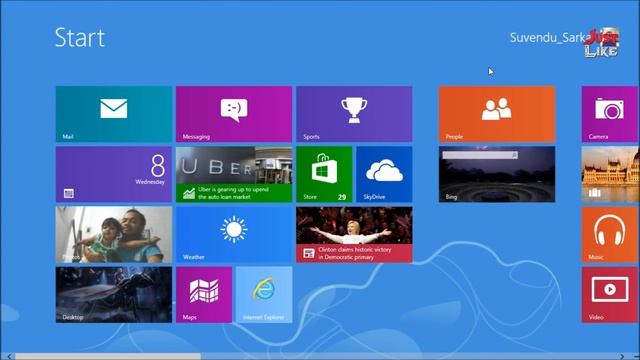Open the SkyDrive tile
640x360 pixels.
(384, 174)
